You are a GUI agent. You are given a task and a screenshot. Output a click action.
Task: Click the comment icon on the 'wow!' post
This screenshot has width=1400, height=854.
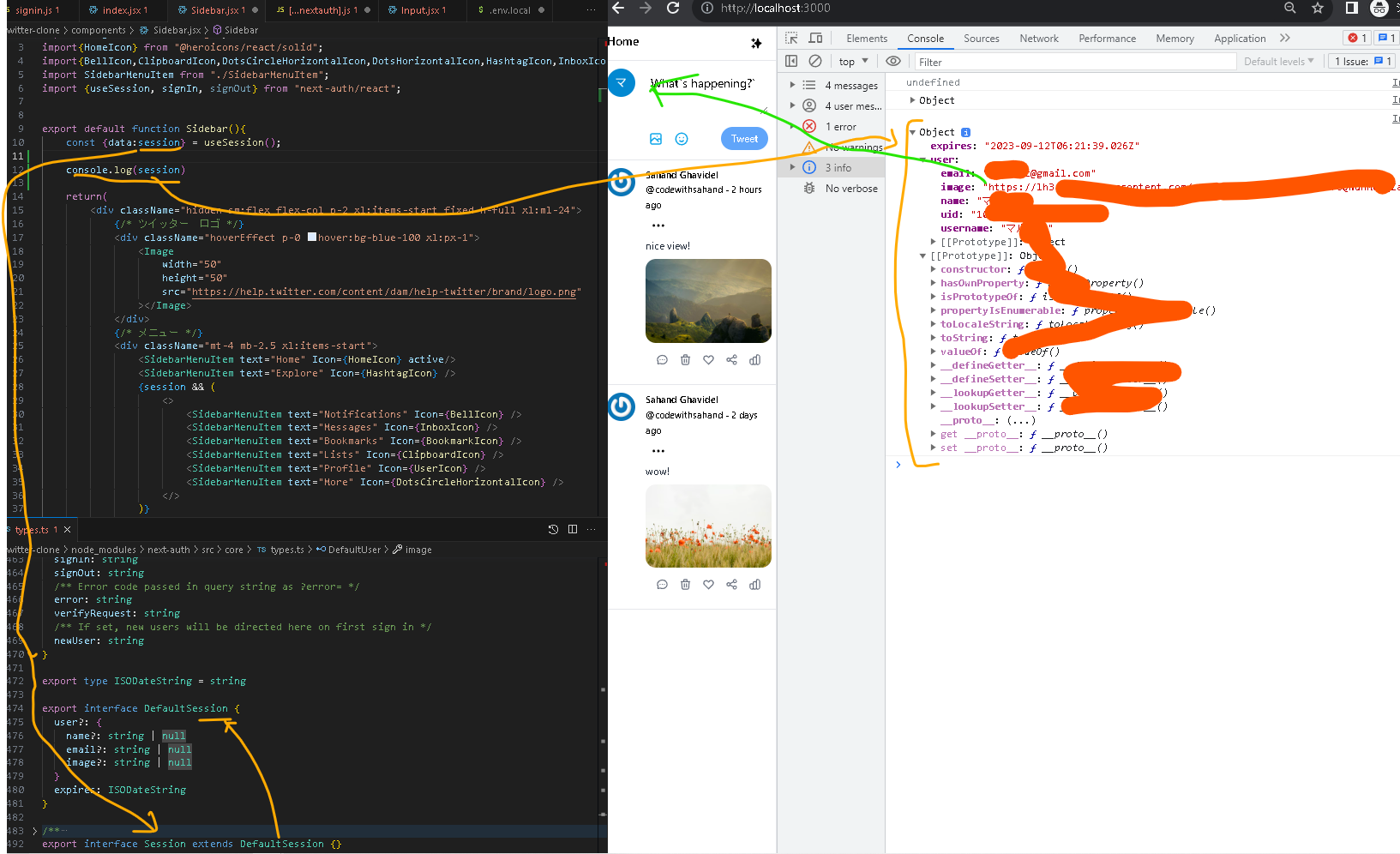(662, 585)
